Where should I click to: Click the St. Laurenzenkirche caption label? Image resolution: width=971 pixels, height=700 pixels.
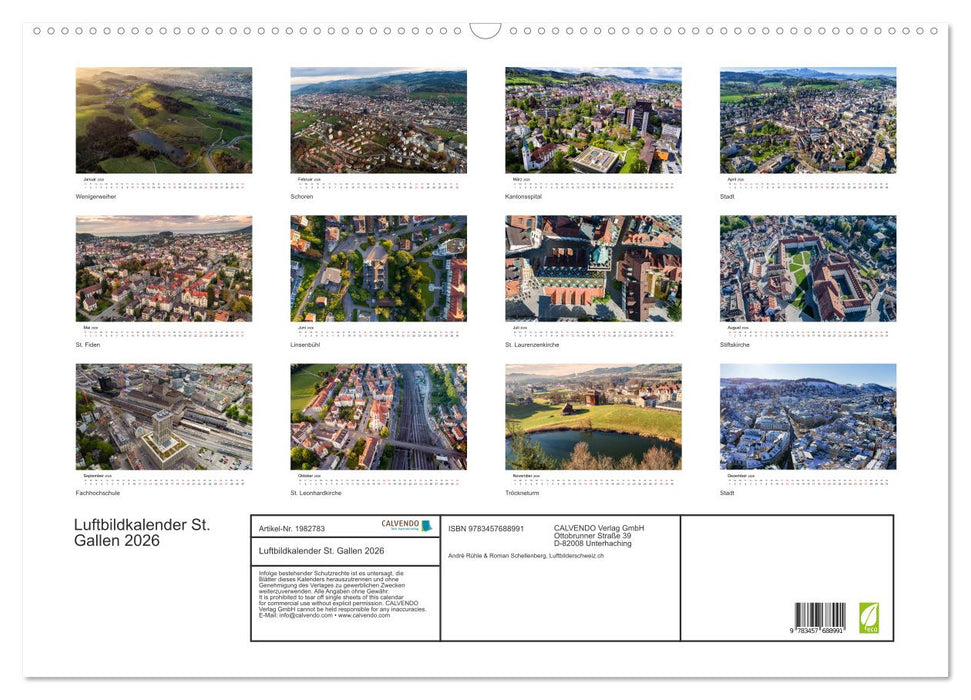(x=532, y=344)
